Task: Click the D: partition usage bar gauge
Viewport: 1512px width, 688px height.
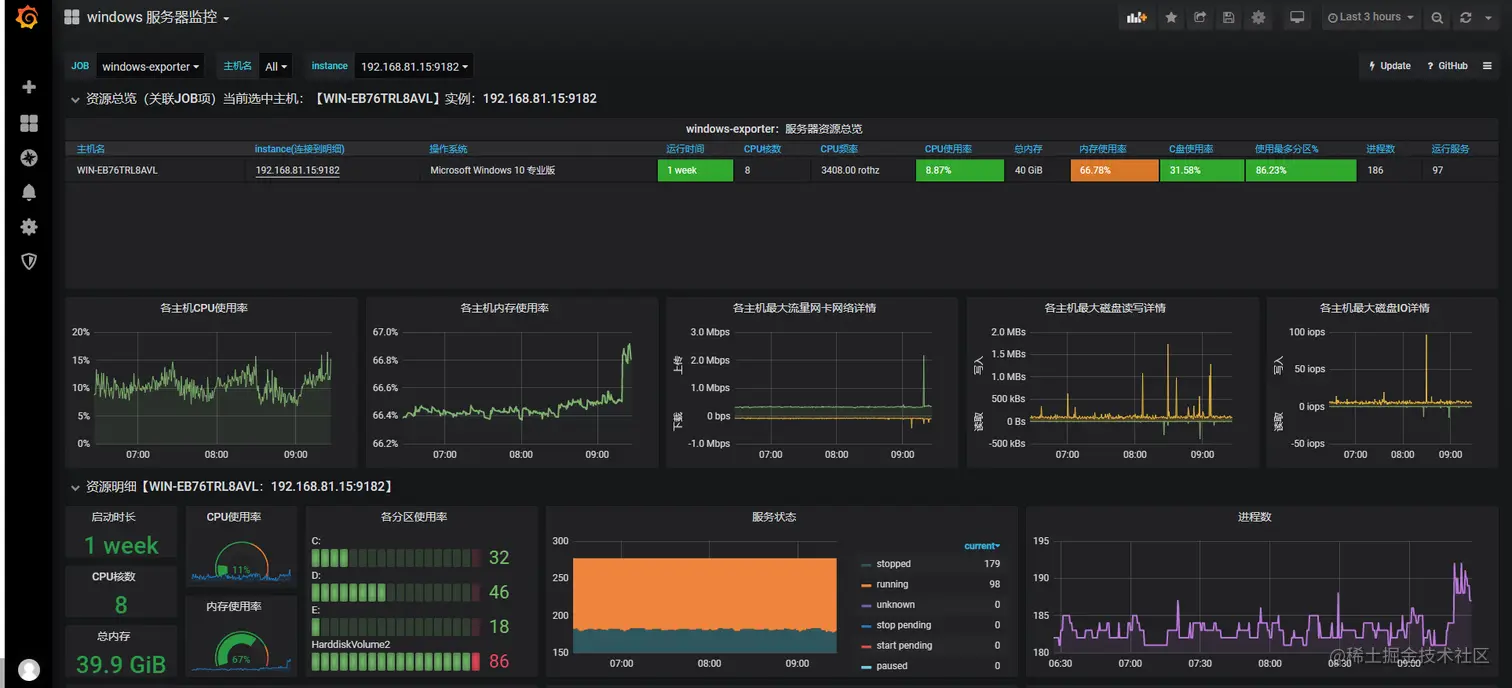Action: [396, 592]
